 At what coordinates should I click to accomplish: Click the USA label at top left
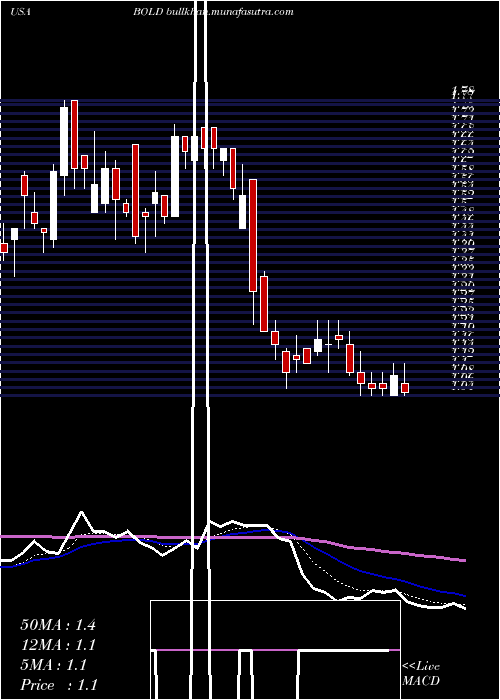(x=20, y=12)
